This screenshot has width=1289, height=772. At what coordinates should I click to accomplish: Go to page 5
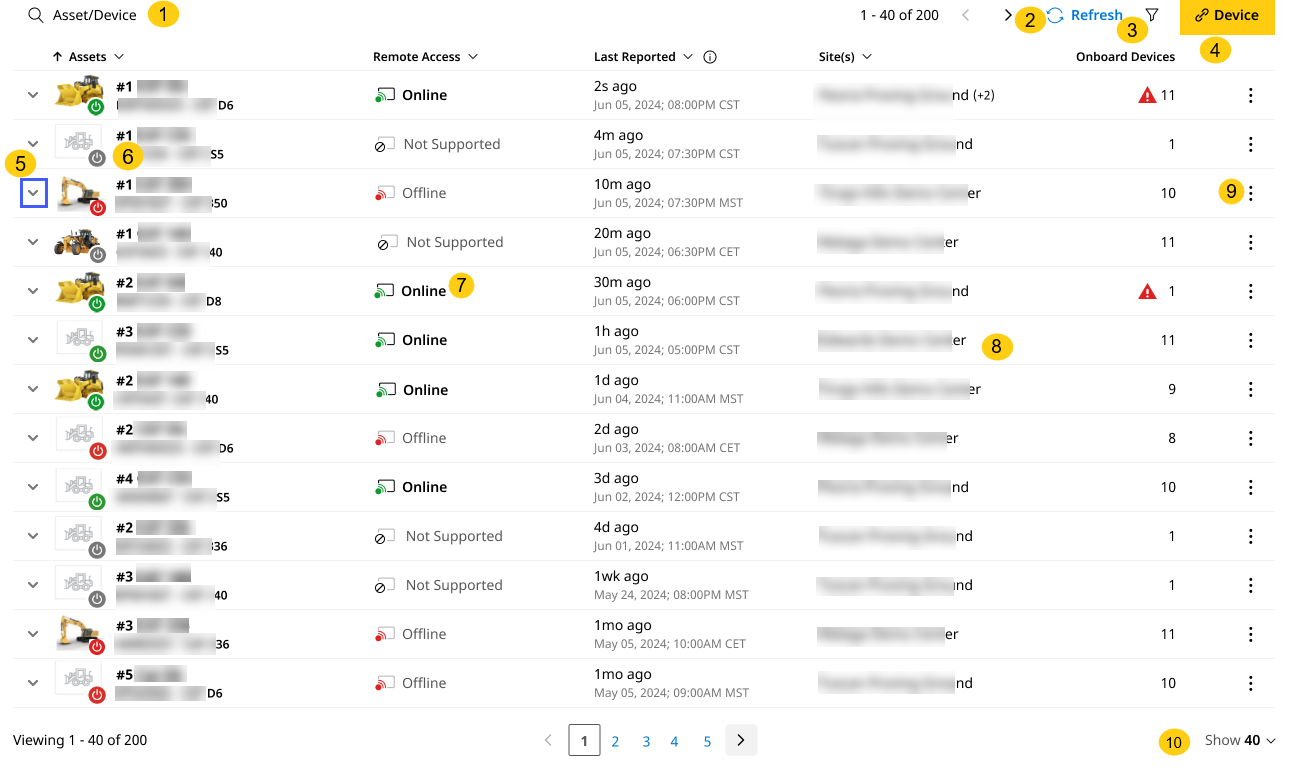707,741
